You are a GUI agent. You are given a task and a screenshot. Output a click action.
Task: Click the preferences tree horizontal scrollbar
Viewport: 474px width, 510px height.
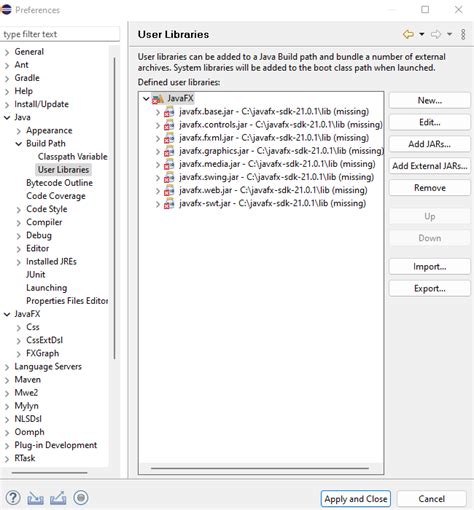pos(50,473)
